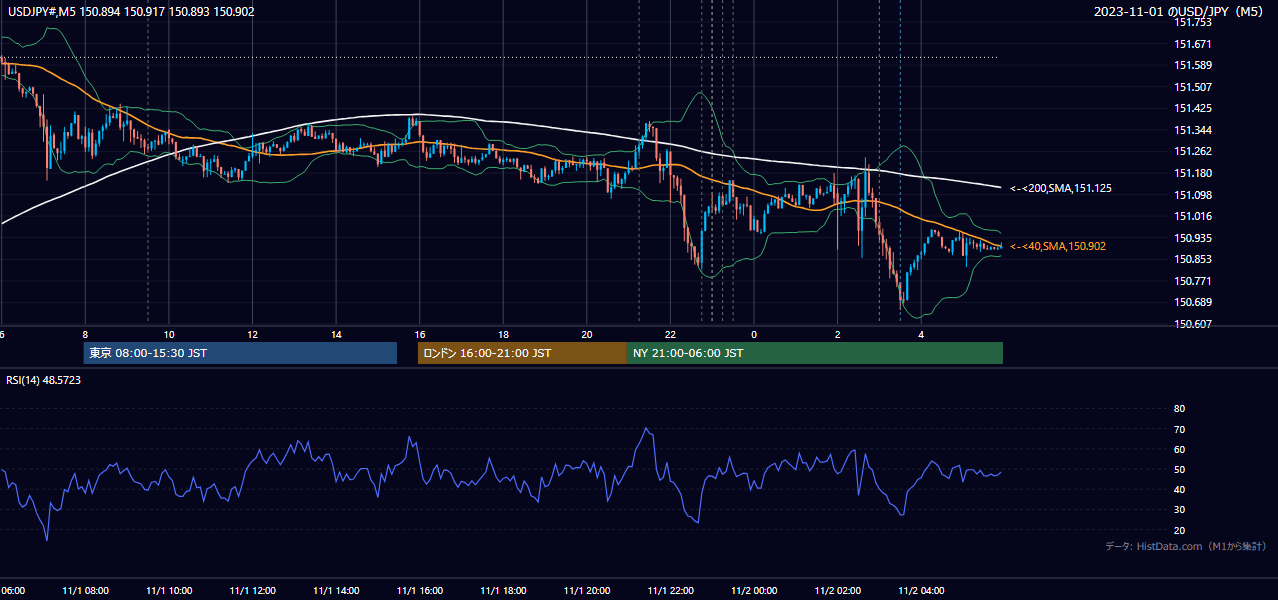Select the ロンドン 16:00-21:00 JST session bar
Viewport: 1278px width, 600px height.
(522, 353)
